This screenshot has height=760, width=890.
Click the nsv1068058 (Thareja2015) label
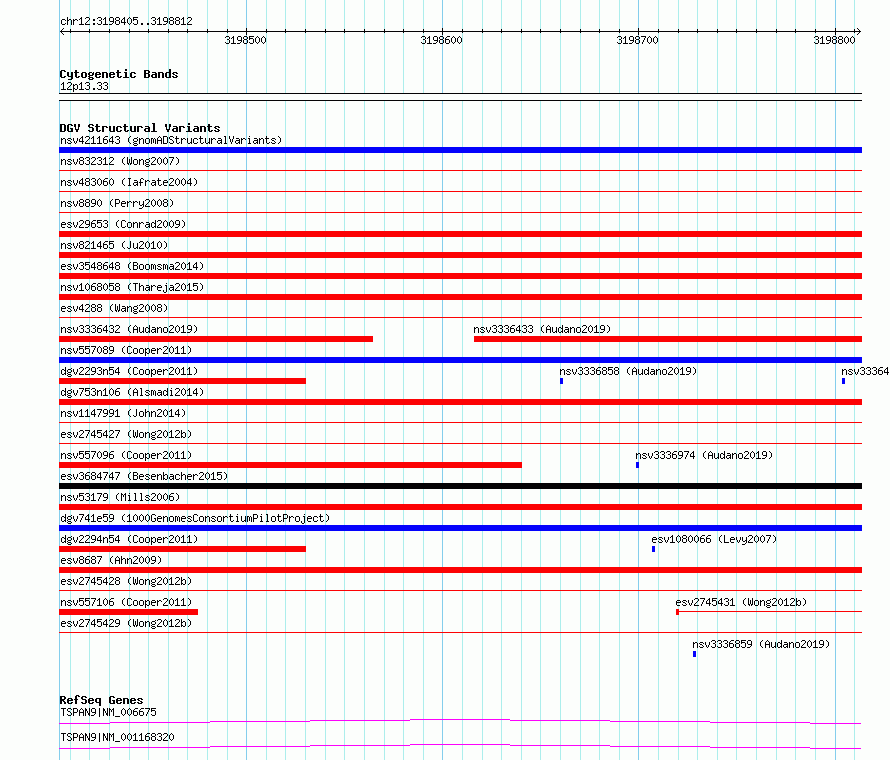(x=132, y=287)
